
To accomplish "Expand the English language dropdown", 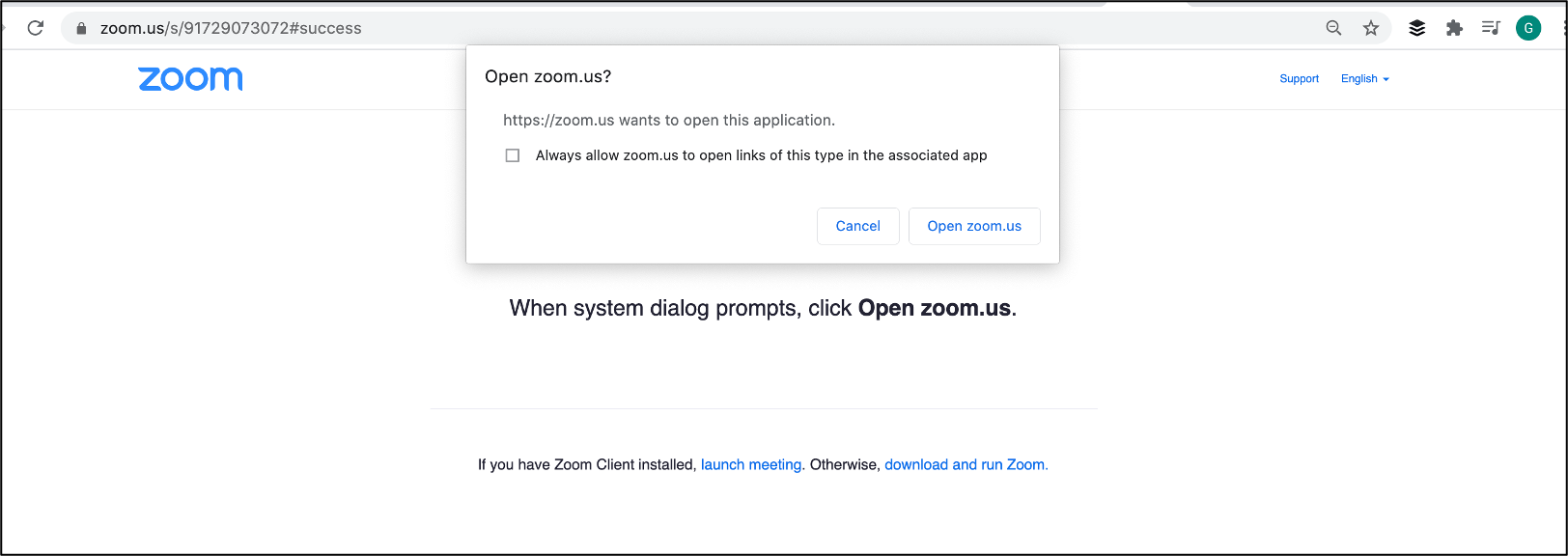I will click(1364, 79).
